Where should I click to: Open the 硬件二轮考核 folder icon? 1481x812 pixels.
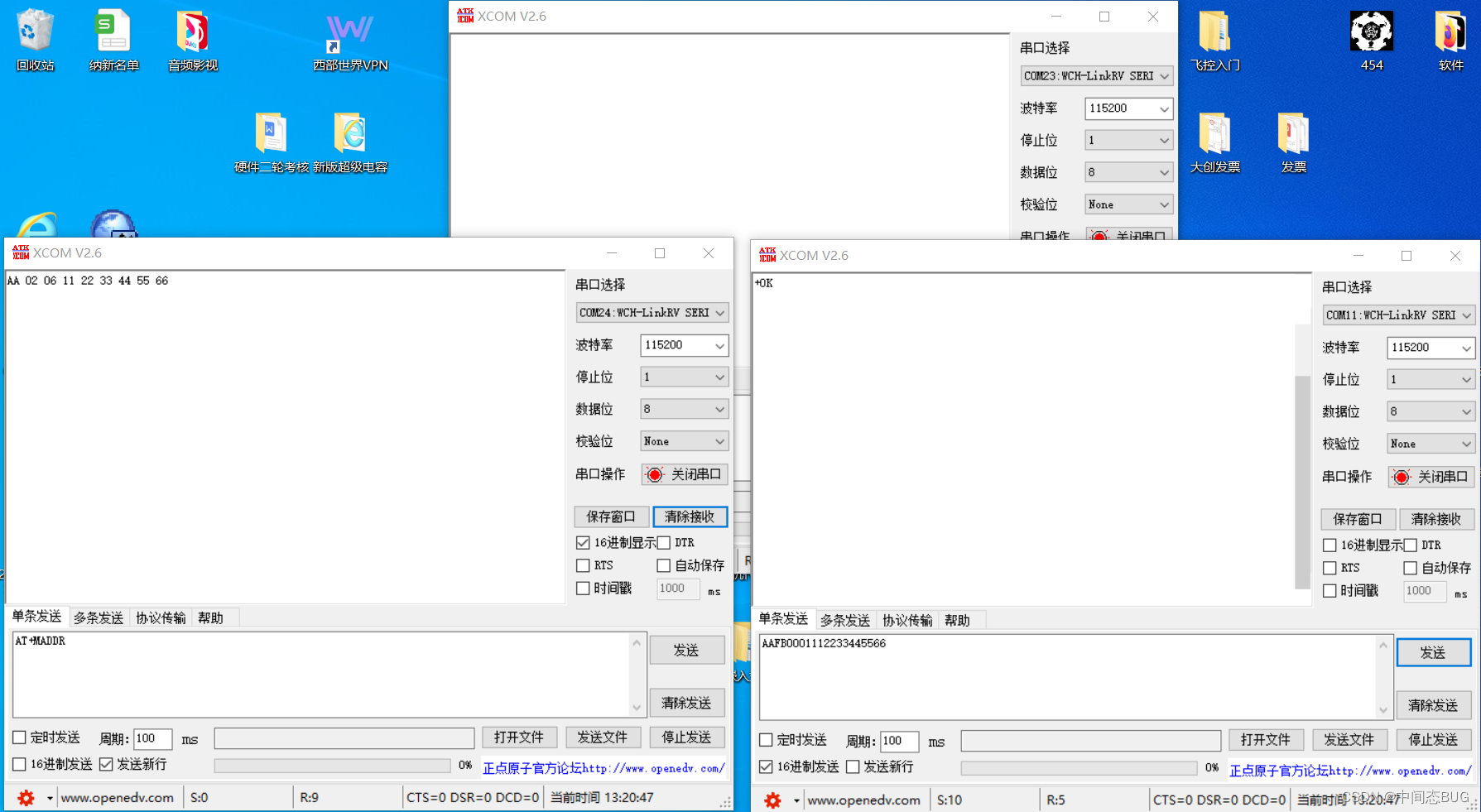pyautogui.click(x=271, y=142)
